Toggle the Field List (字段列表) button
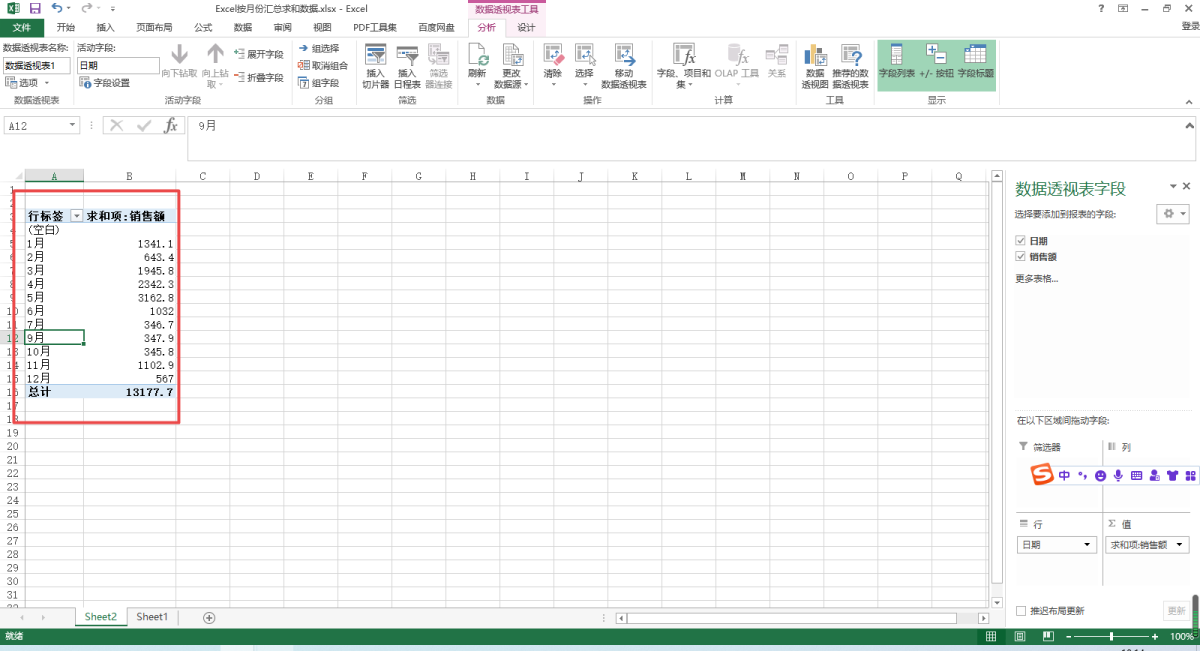This screenshot has width=1200, height=651. pyautogui.click(x=896, y=62)
